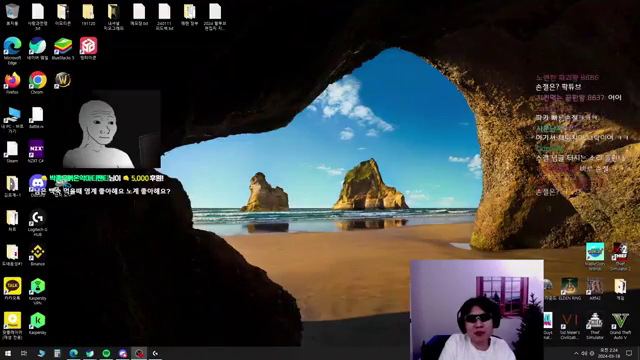Select the games folder beside Thief Simulator 2
The height and width of the screenshot is (360, 640).
(620, 289)
